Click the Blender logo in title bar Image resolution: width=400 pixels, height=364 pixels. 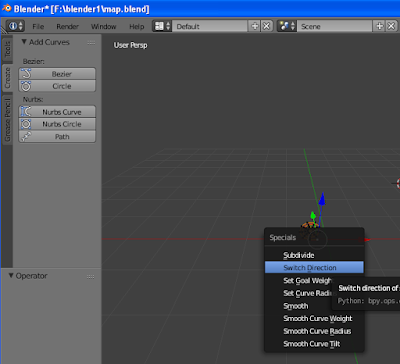click(x=6, y=8)
